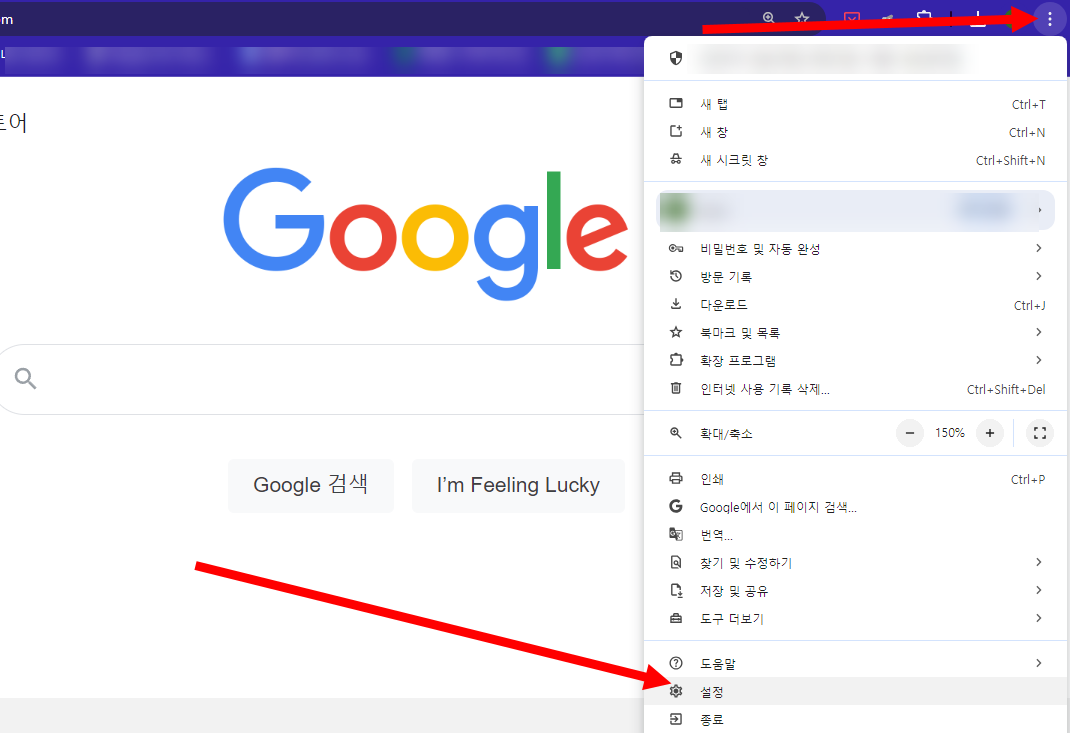This screenshot has height=733, width=1070.
Task: Click the Google 검색 button
Action: (x=310, y=485)
